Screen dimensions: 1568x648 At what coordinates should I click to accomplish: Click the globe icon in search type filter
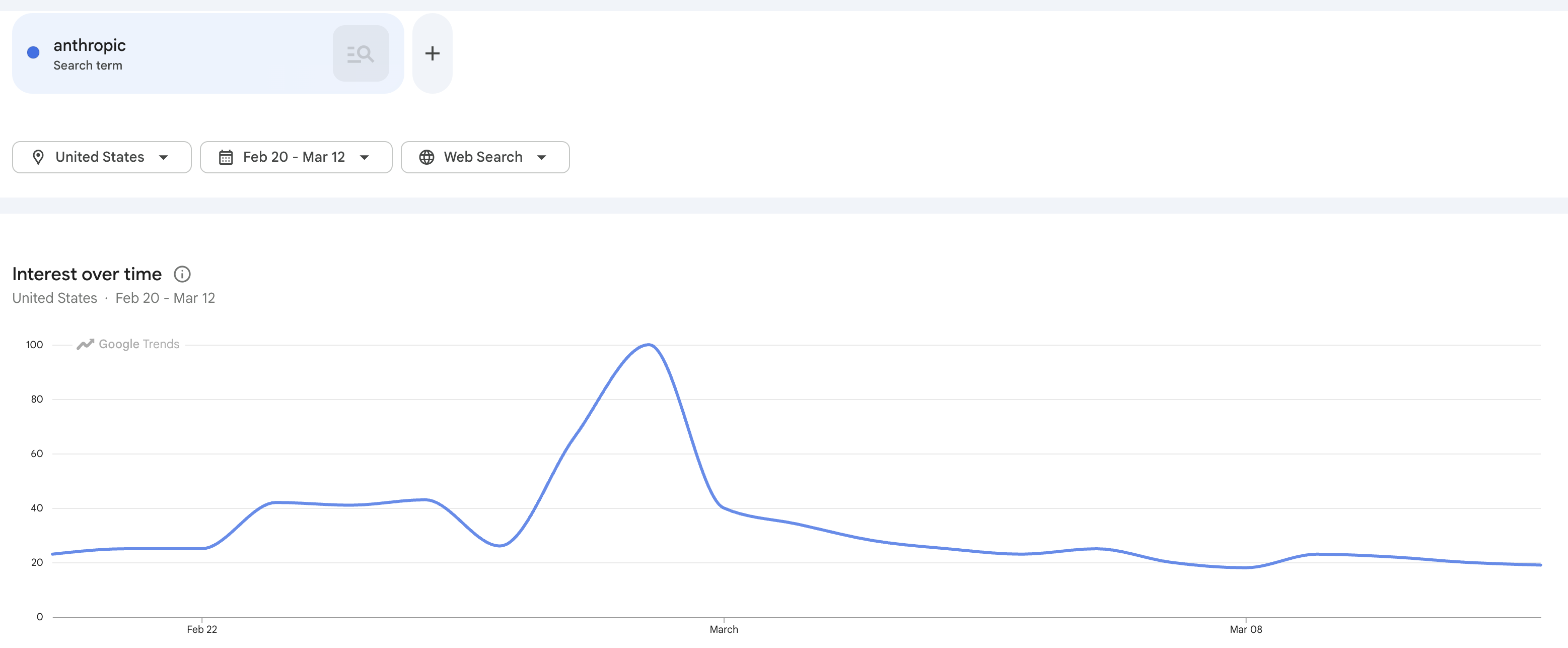[426, 157]
